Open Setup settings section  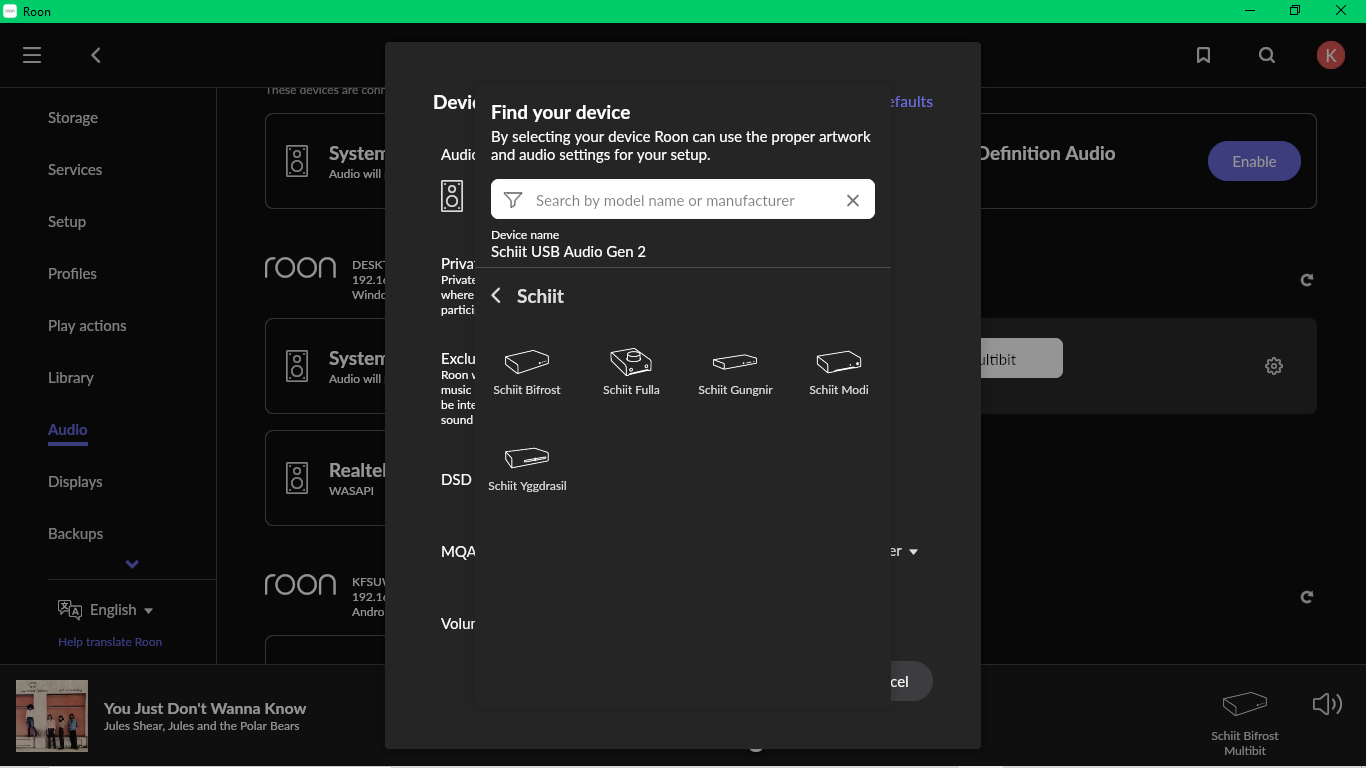pyautogui.click(x=67, y=222)
